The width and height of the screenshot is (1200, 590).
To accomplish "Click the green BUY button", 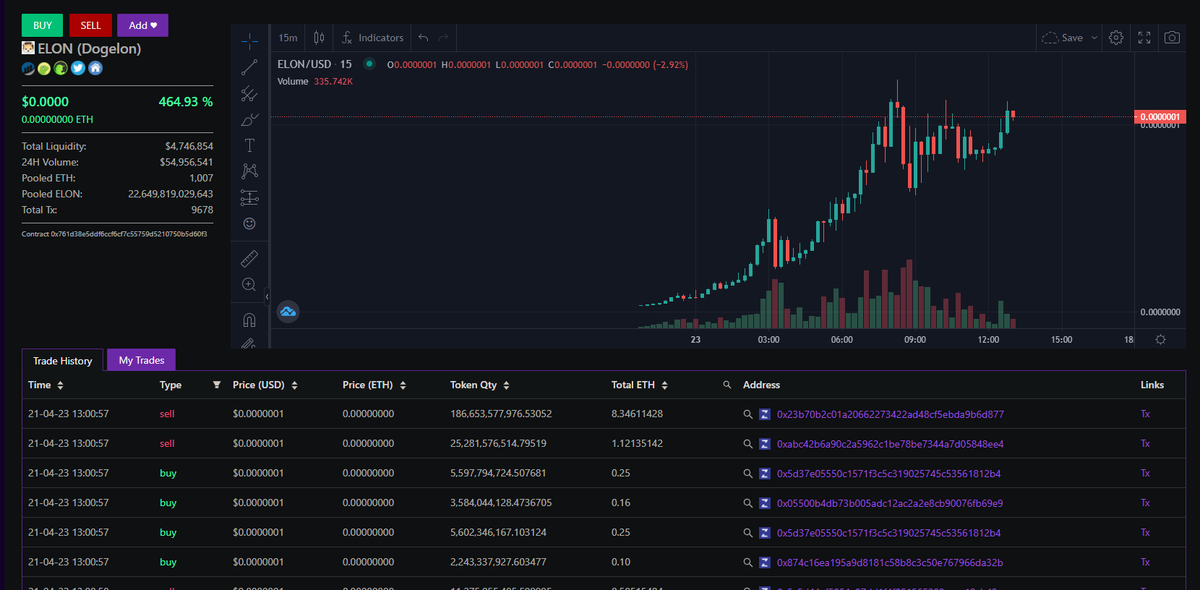I will tap(42, 25).
